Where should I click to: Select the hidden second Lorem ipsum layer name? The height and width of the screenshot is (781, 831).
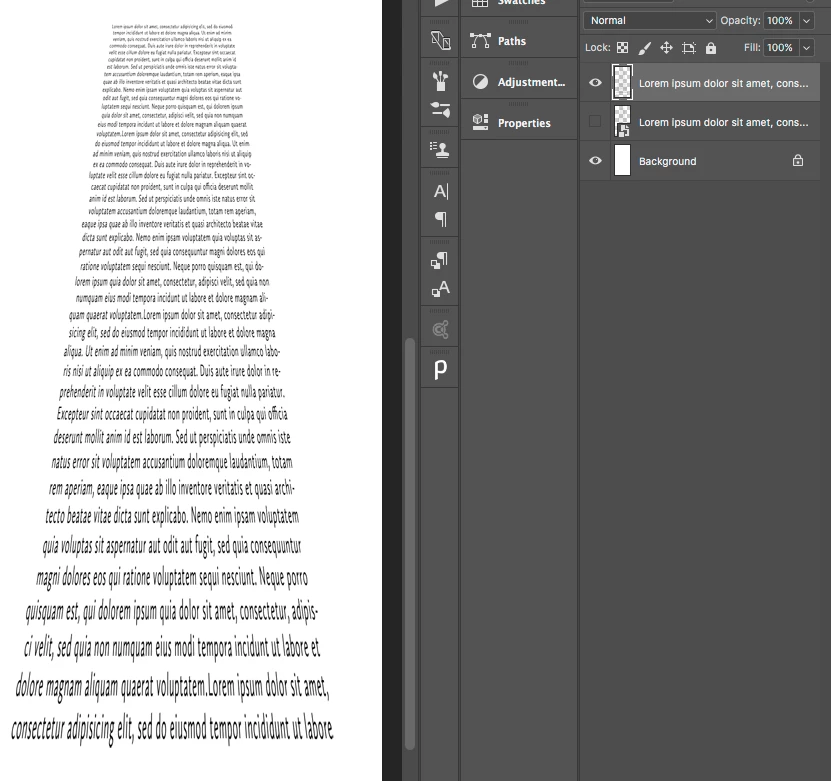coord(723,122)
